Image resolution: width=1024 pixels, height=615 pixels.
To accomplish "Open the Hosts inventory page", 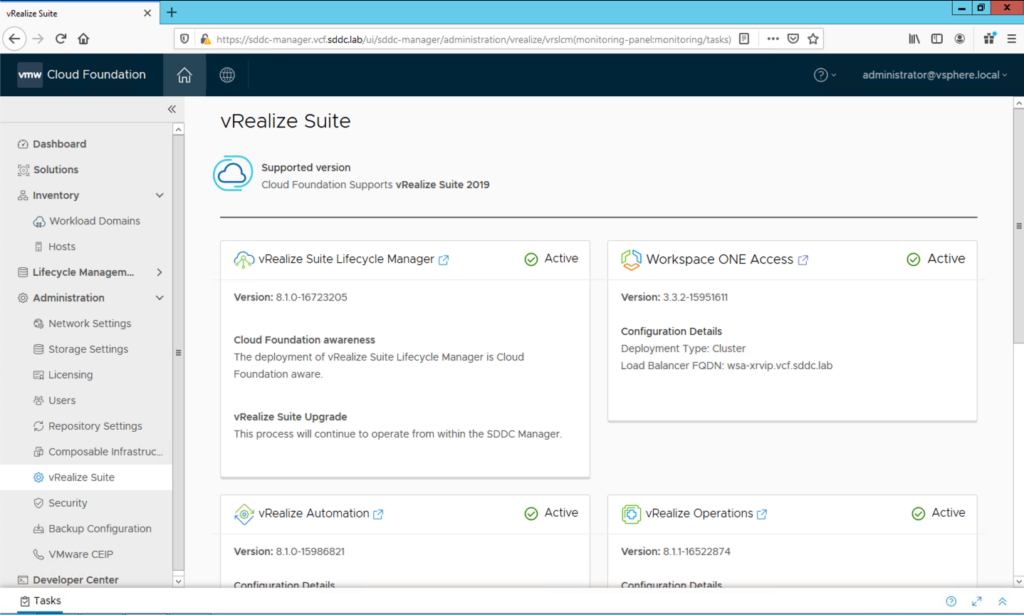I will point(64,246).
